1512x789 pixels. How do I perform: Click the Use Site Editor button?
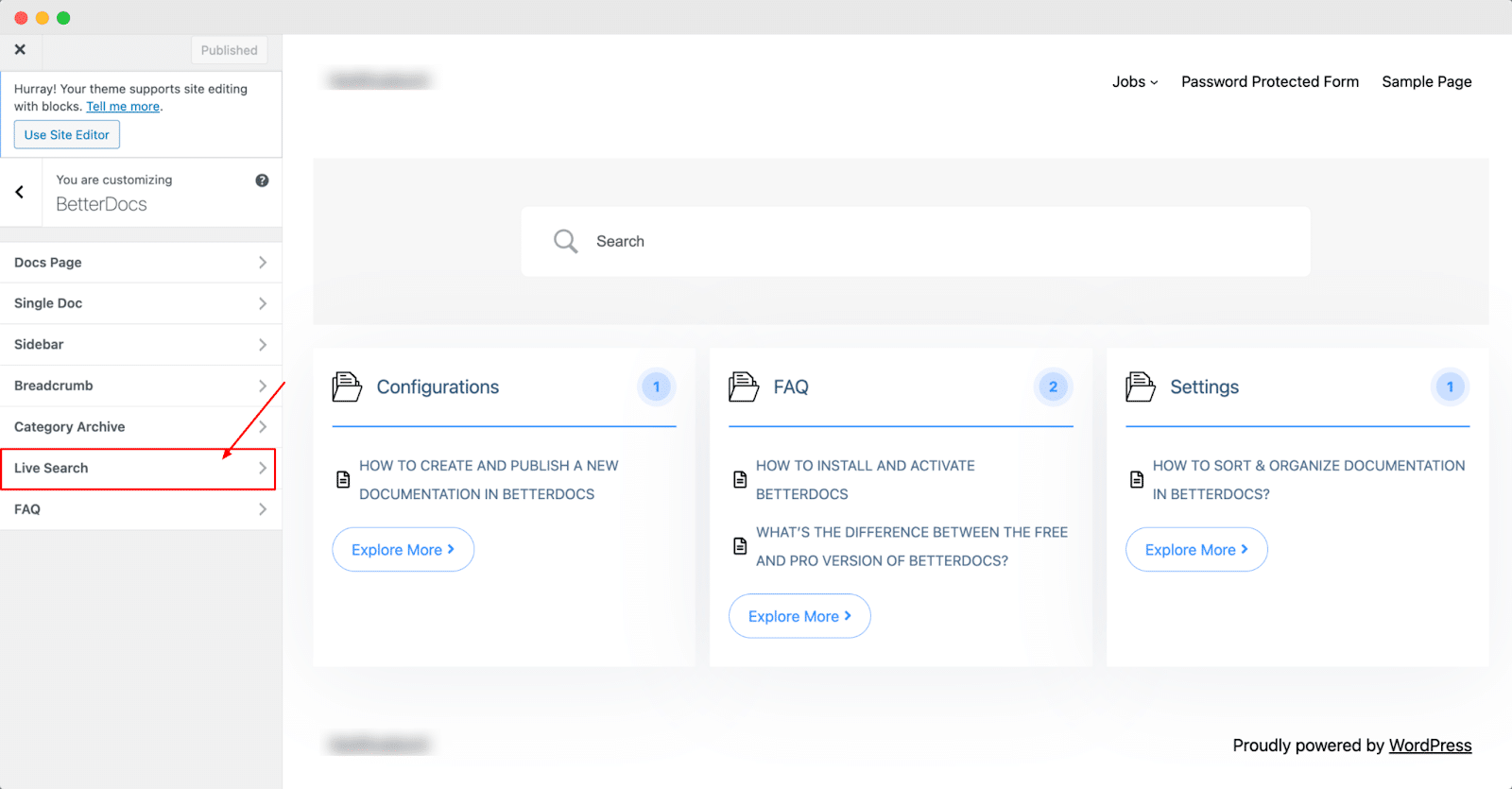pyautogui.click(x=66, y=134)
